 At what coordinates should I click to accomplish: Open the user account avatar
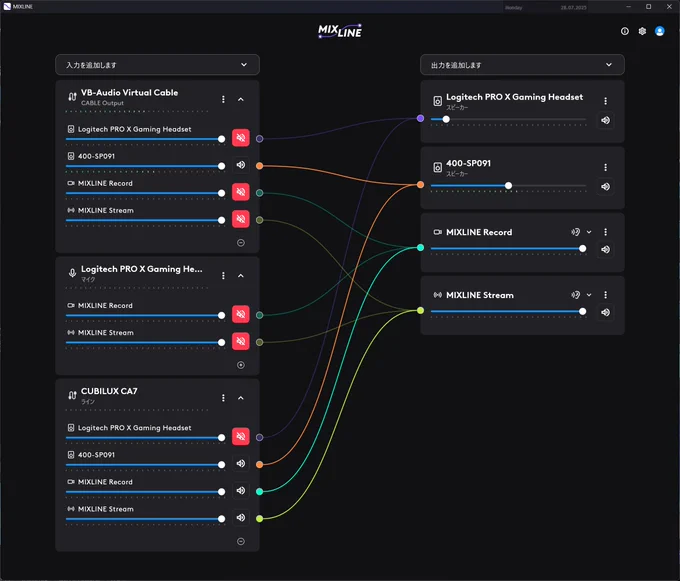[660, 31]
